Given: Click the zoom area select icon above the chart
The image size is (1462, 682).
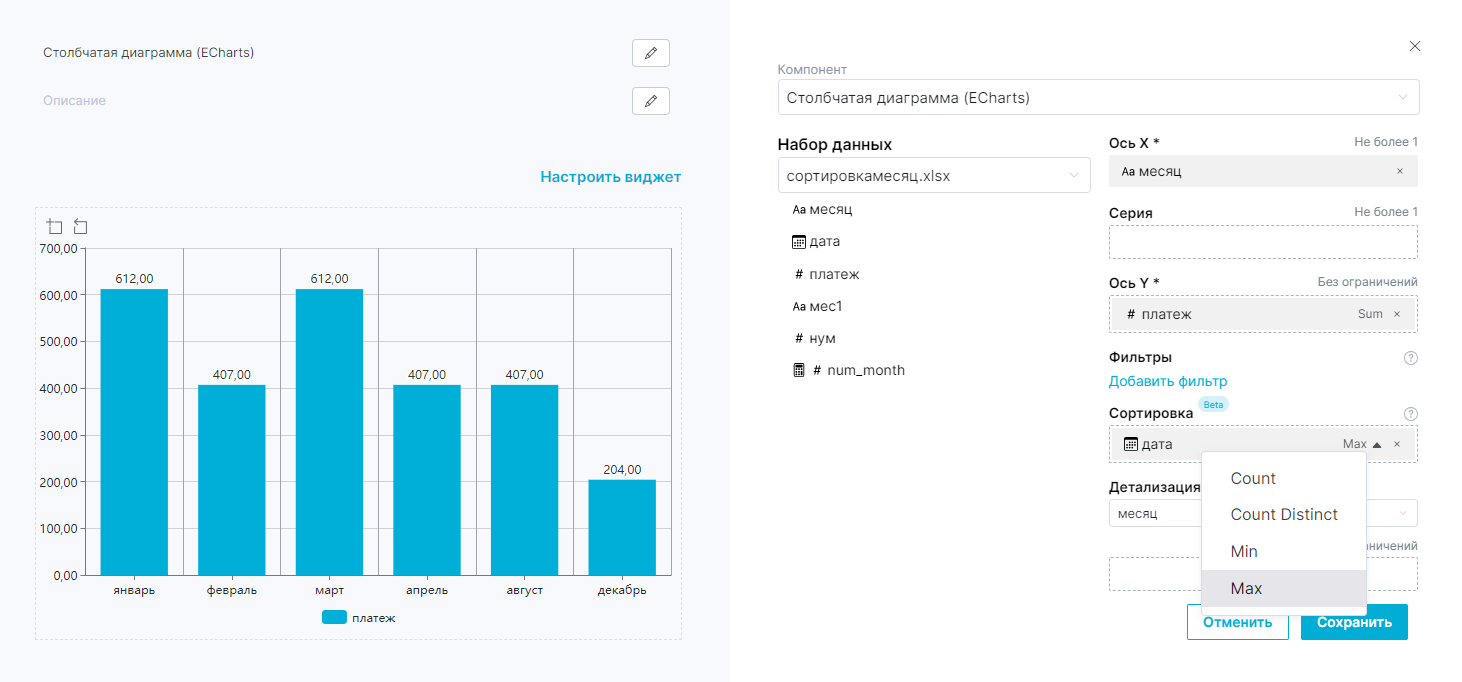Looking at the screenshot, I should 55,227.
